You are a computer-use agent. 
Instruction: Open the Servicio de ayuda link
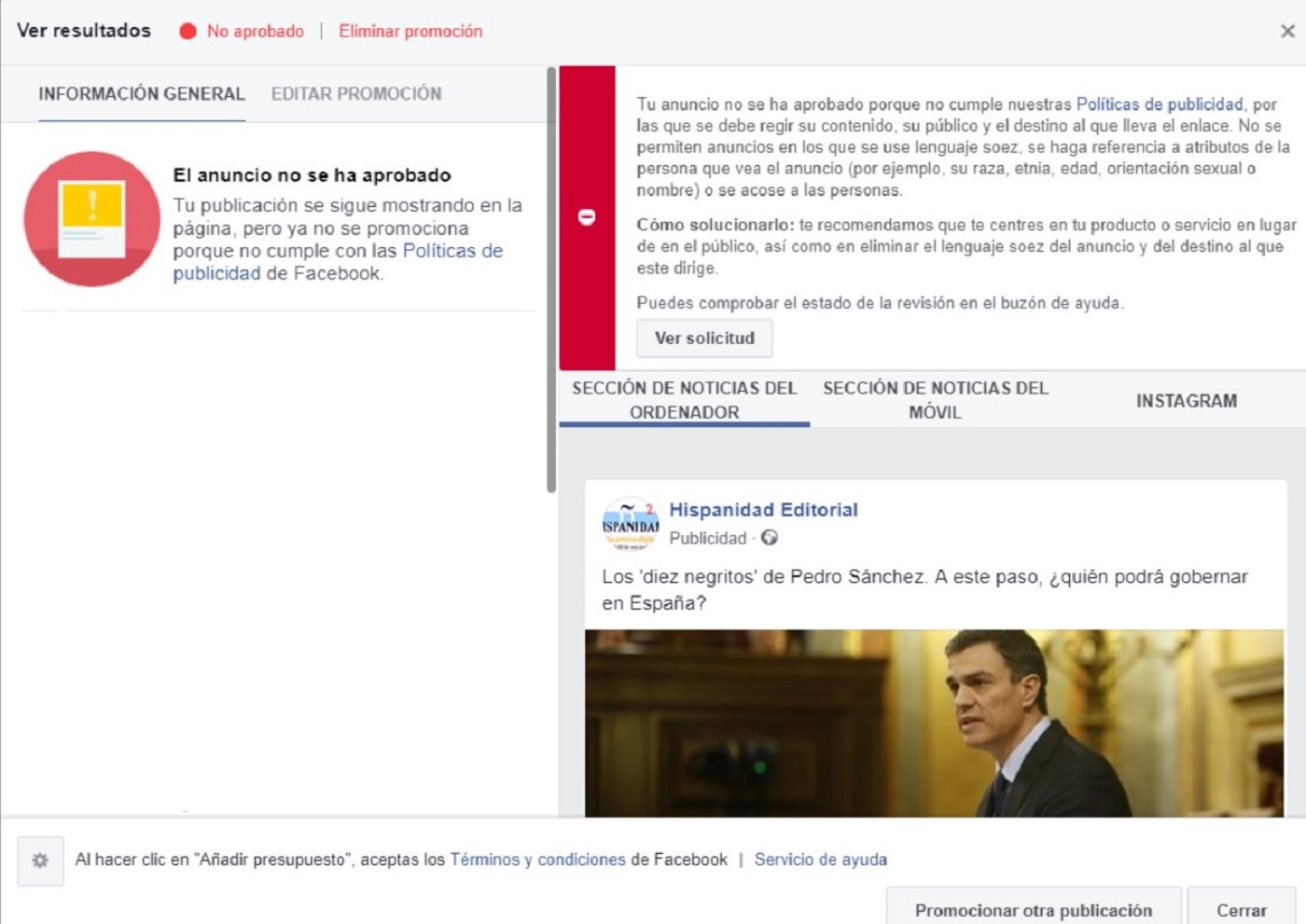coord(820,860)
